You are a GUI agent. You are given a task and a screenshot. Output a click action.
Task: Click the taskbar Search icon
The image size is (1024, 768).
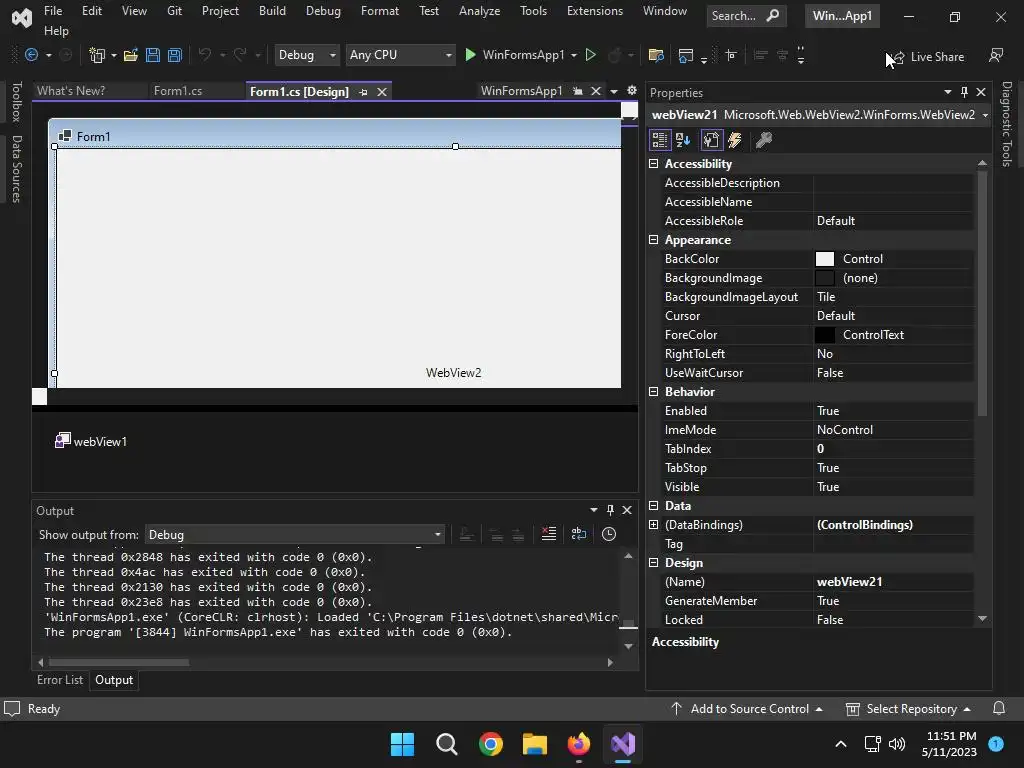pyautogui.click(x=447, y=744)
